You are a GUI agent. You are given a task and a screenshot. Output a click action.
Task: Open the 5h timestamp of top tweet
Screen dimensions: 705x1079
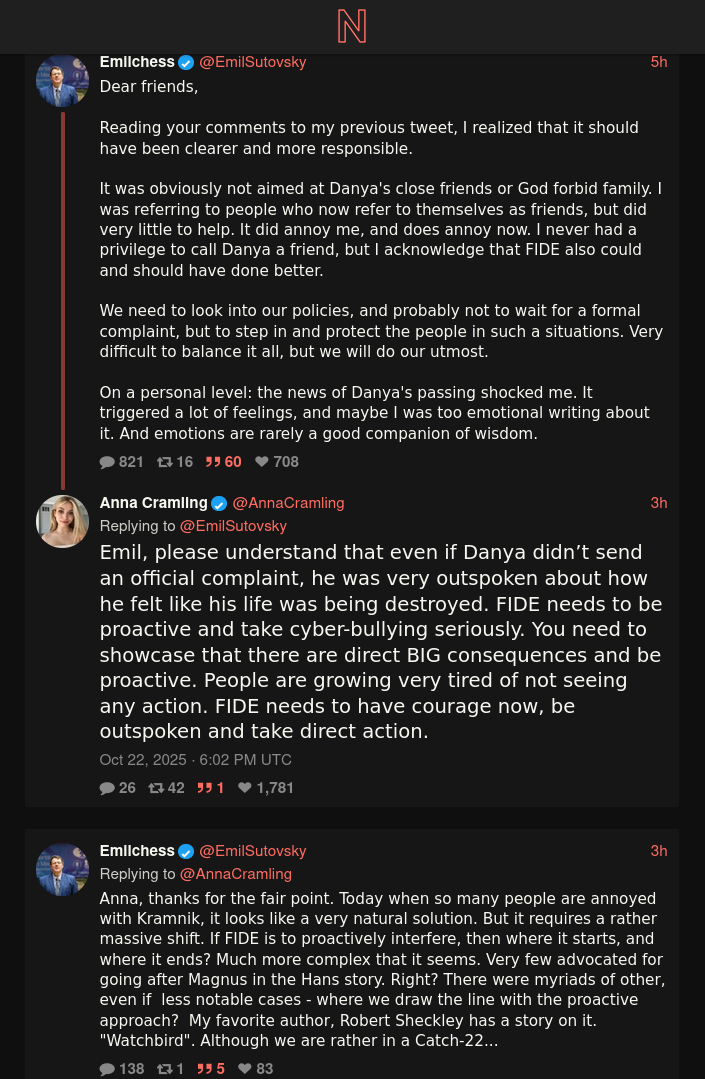pos(659,62)
